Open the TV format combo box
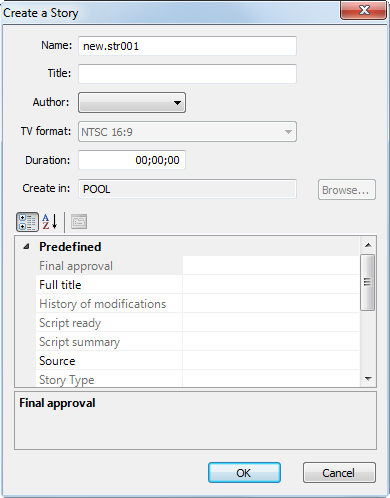Screen dimensions: 390x498 187,132
